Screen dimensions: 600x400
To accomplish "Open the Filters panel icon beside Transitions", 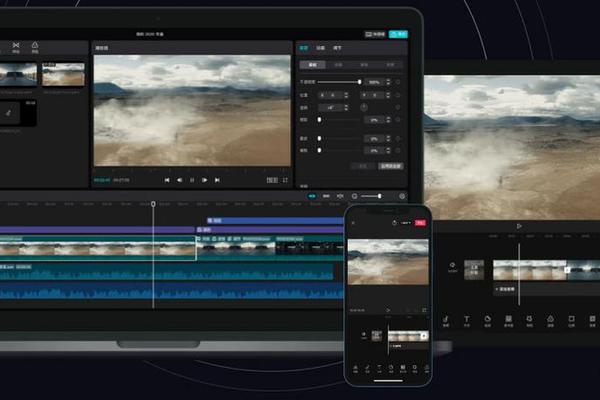I will 35,45.
